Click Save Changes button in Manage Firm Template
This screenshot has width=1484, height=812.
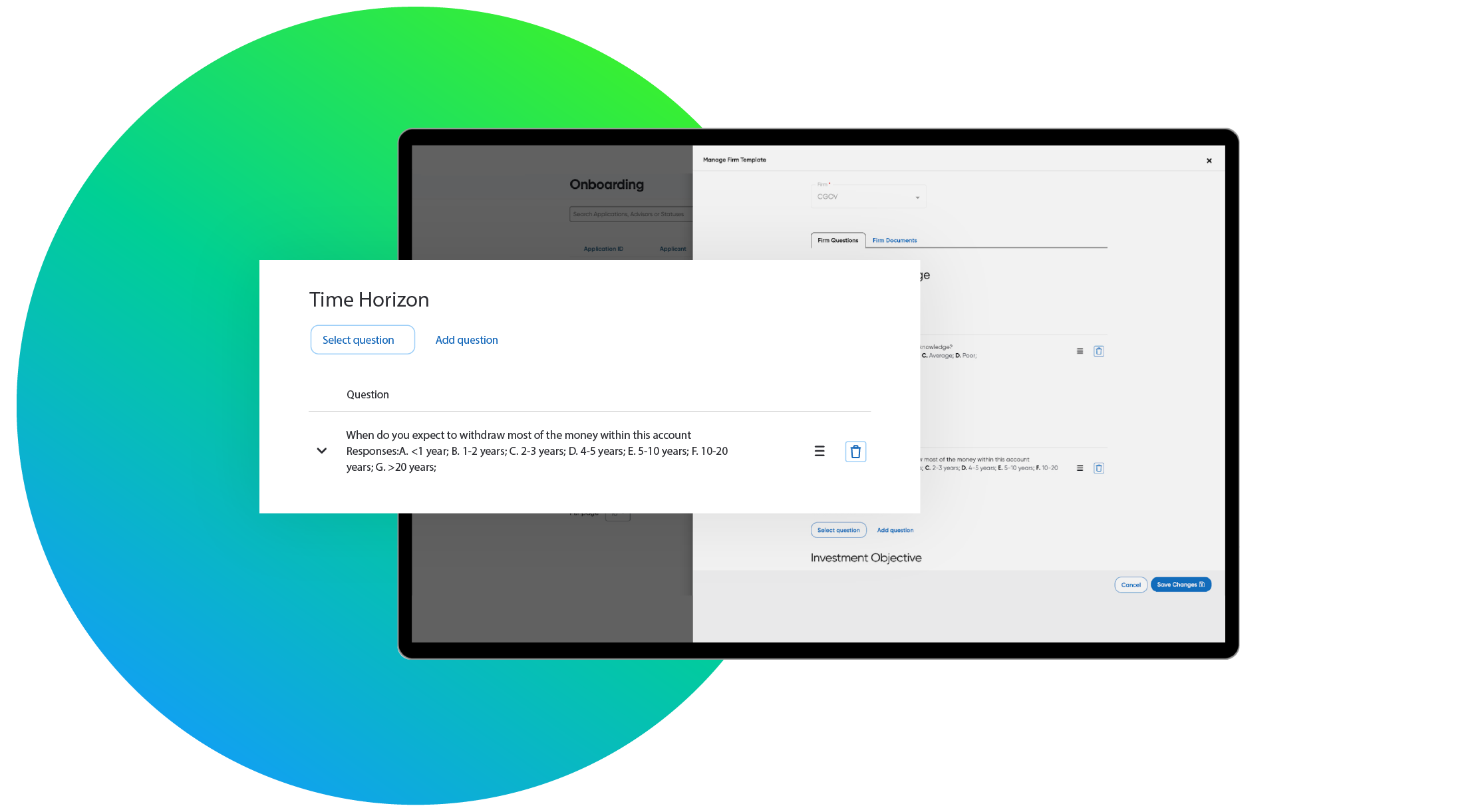(1181, 584)
